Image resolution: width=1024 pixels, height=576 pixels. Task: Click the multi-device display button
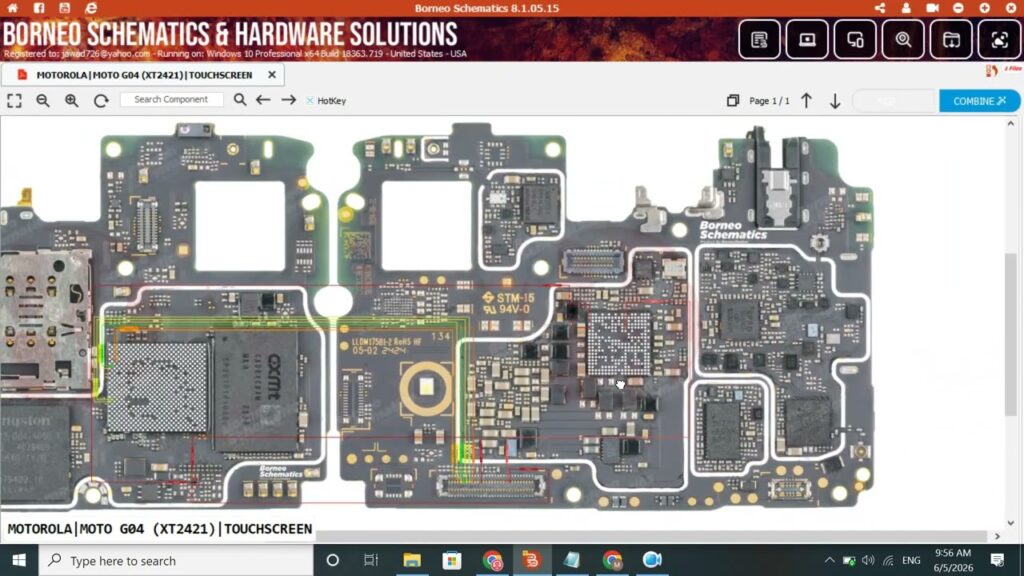pyautogui.click(x=855, y=40)
